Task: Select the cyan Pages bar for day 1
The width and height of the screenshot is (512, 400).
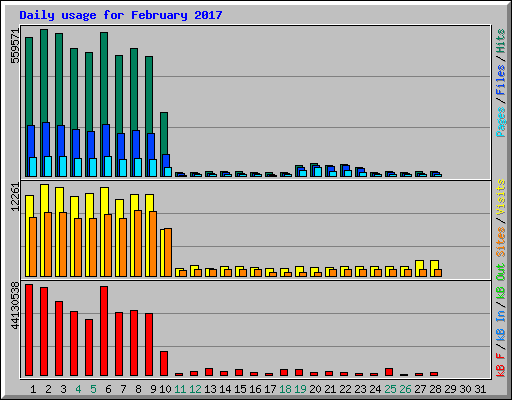Action: (x=33, y=167)
